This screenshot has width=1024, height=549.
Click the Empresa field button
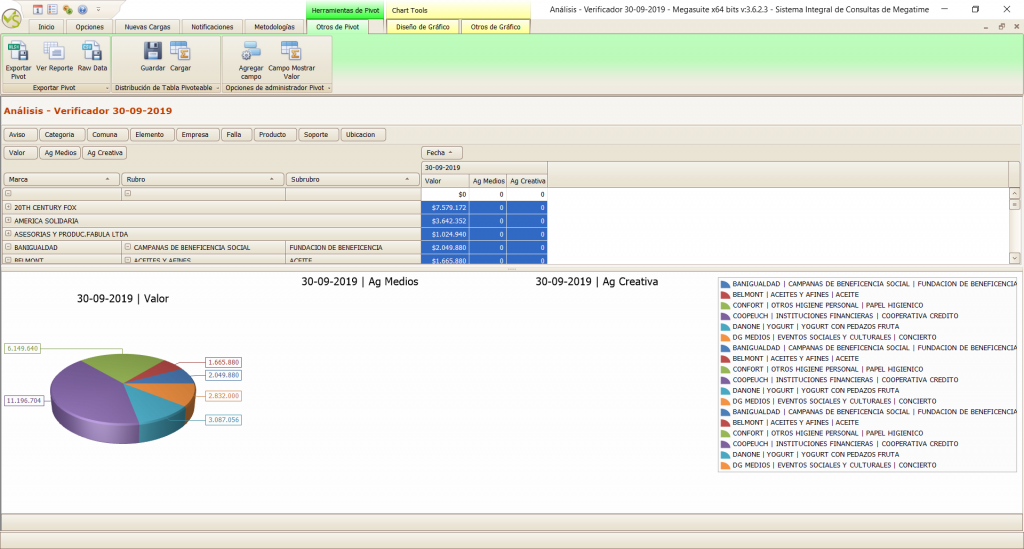click(198, 134)
